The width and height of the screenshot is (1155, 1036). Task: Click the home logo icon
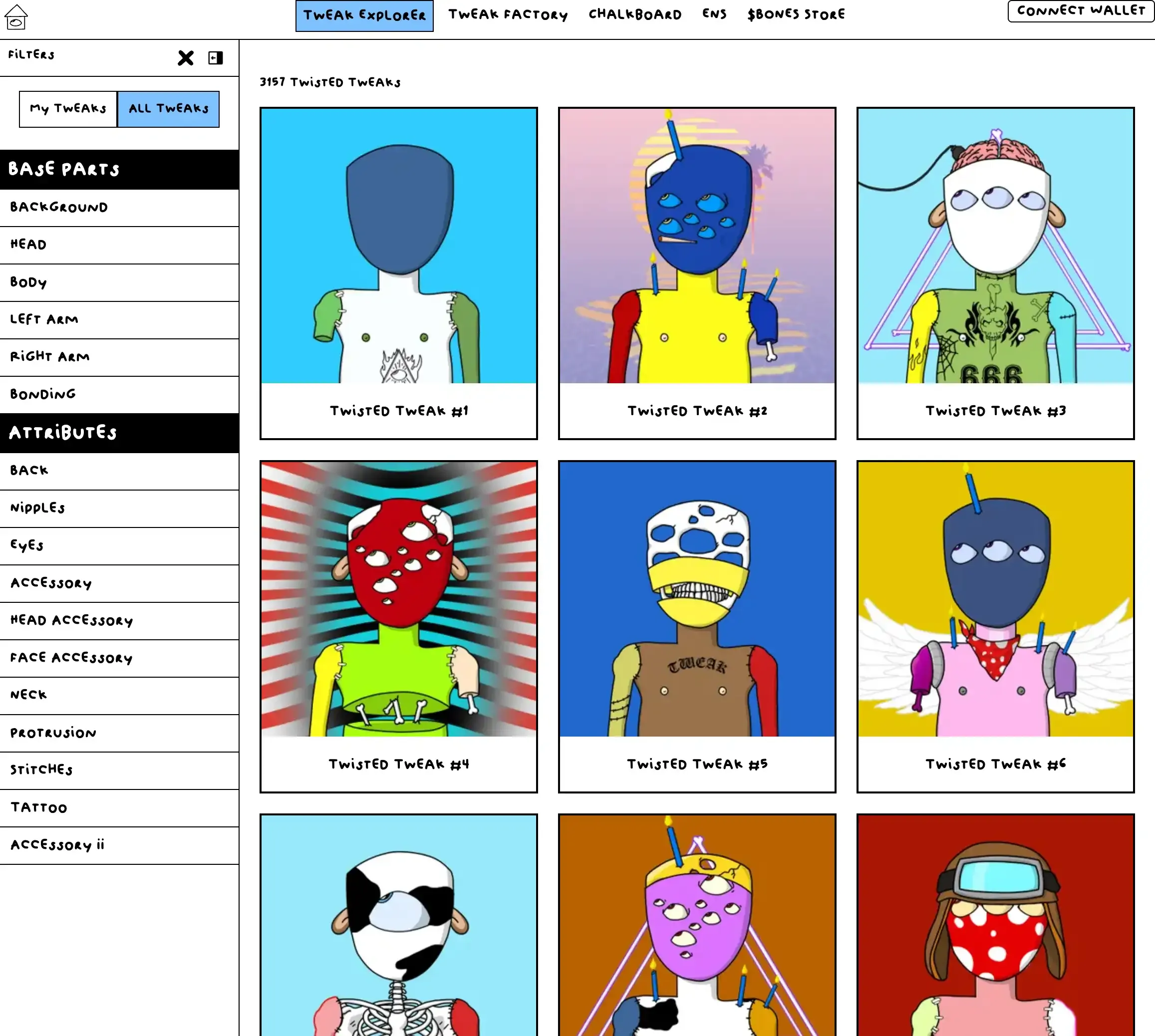pyautogui.click(x=16, y=16)
